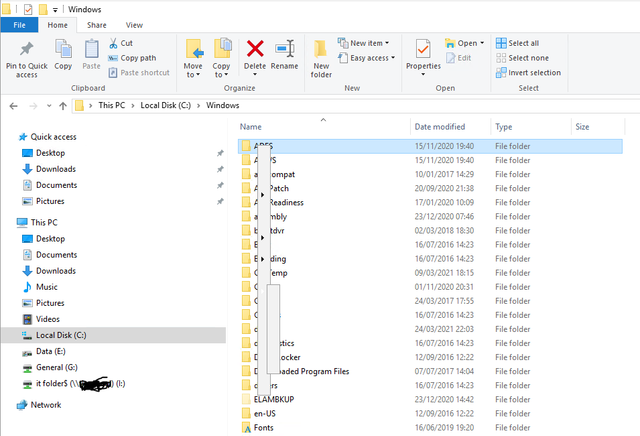Switch to the View ribbon tab
640x436 pixels.
[134, 25]
